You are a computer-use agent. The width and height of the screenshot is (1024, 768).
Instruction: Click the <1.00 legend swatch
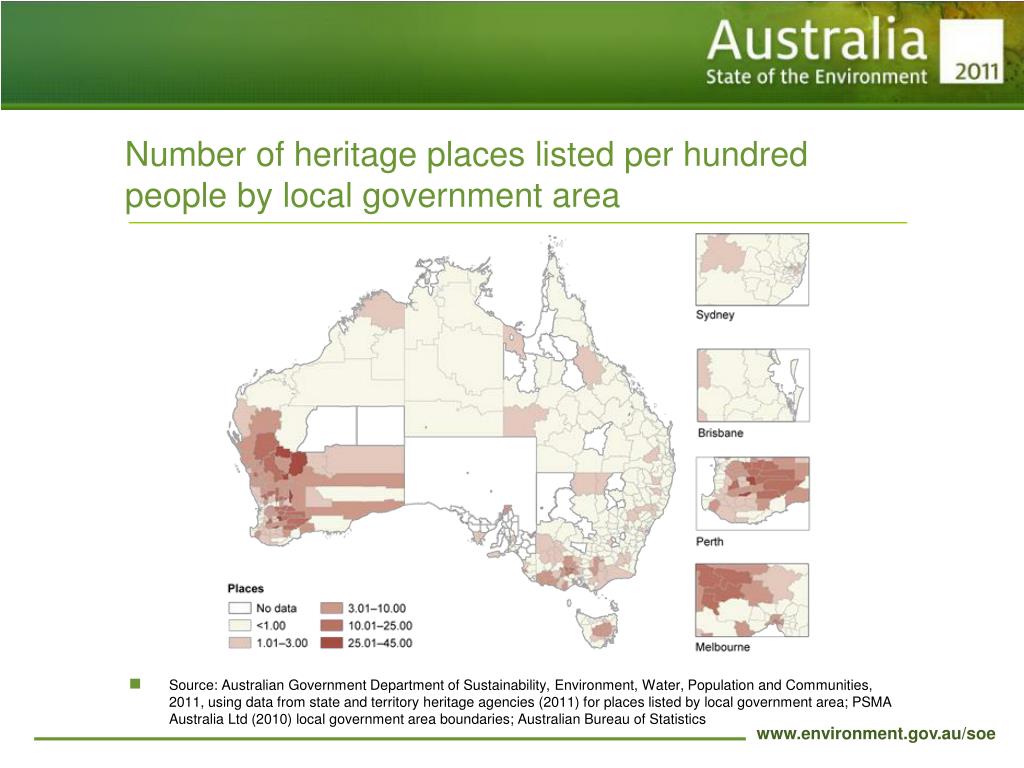click(240, 626)
